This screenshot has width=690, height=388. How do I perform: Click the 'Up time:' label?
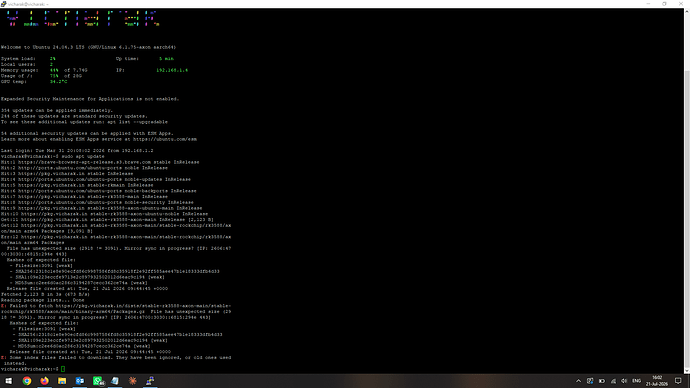(x=127, y=59)
